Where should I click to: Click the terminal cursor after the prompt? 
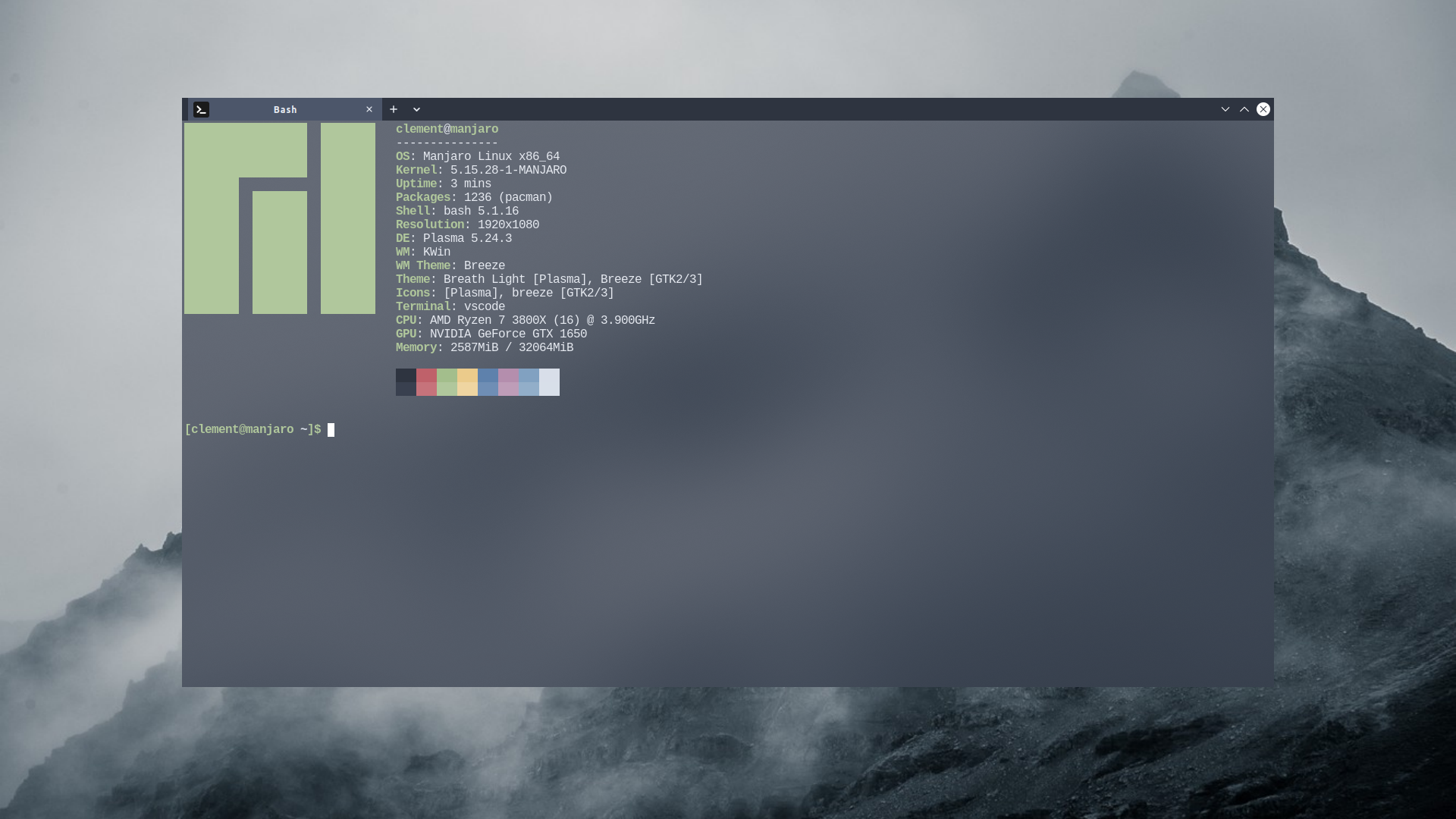point(331,430)
